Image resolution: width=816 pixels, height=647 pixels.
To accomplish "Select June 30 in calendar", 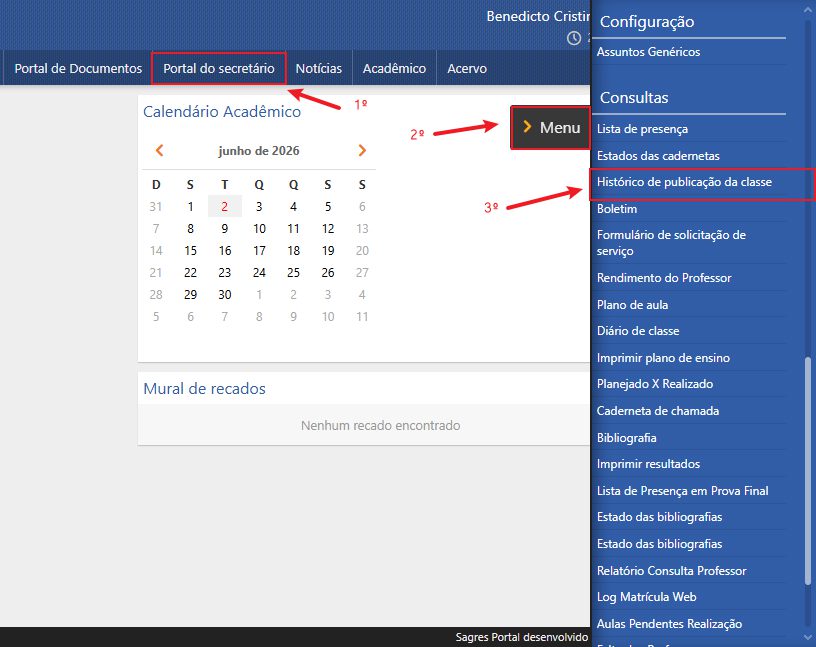I will coord(225,295).
